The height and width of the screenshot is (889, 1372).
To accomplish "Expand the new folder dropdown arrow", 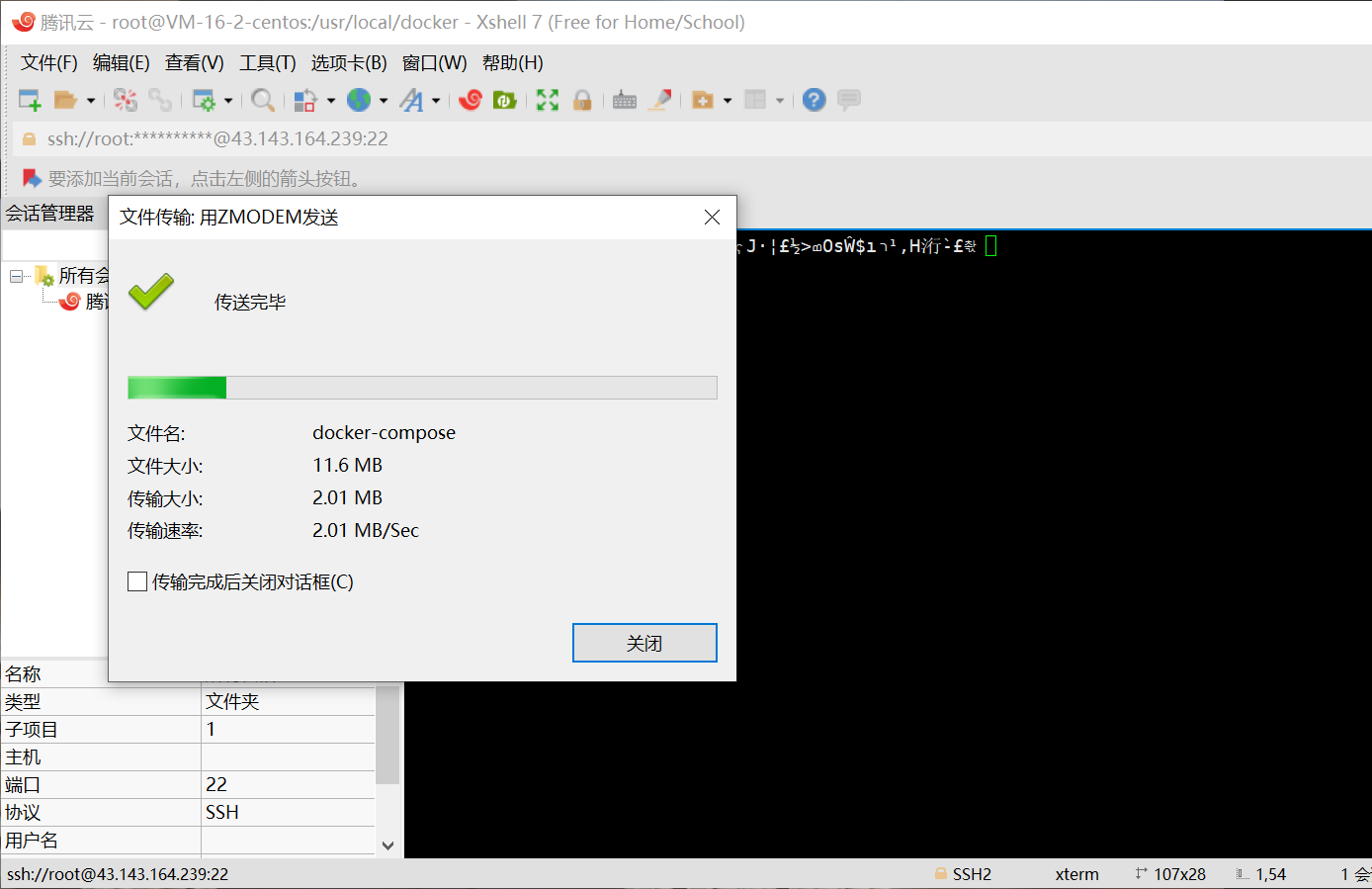I will 728,100.
